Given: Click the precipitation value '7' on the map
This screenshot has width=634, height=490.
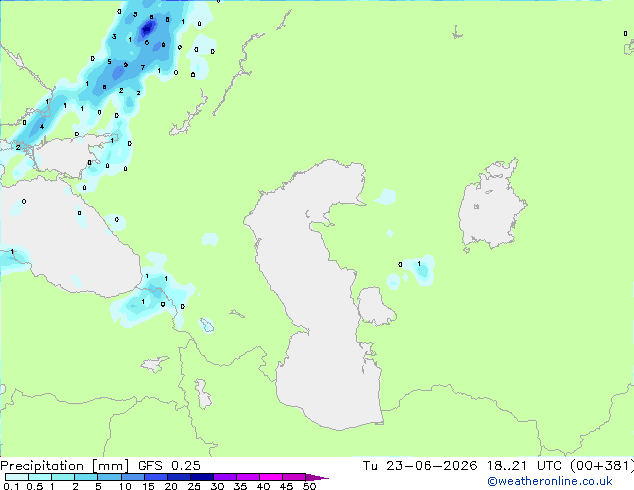Looking at the screenshot, I should pos(143,68).
